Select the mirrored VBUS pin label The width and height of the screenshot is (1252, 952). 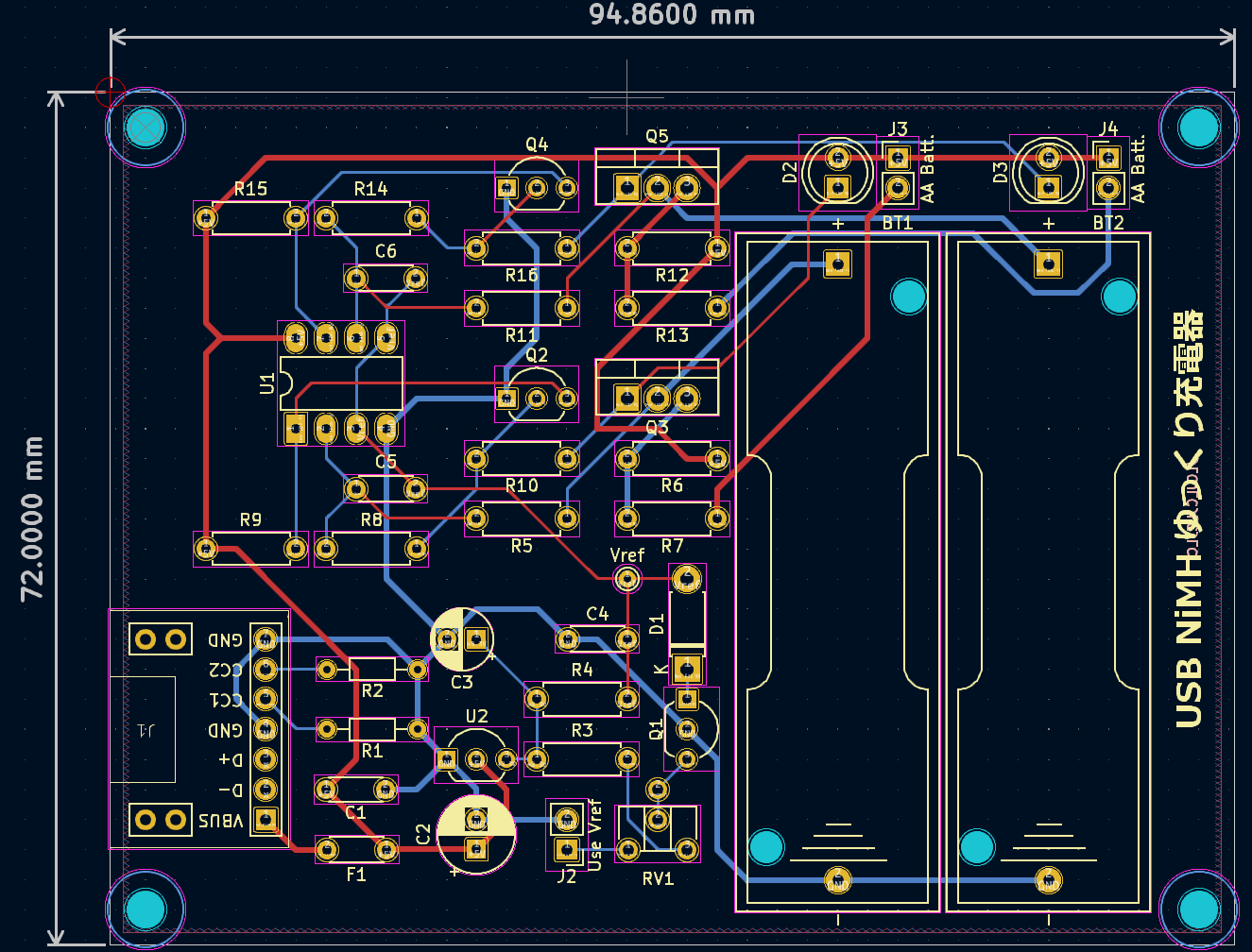pyautogui.click(x=220, y=822)
